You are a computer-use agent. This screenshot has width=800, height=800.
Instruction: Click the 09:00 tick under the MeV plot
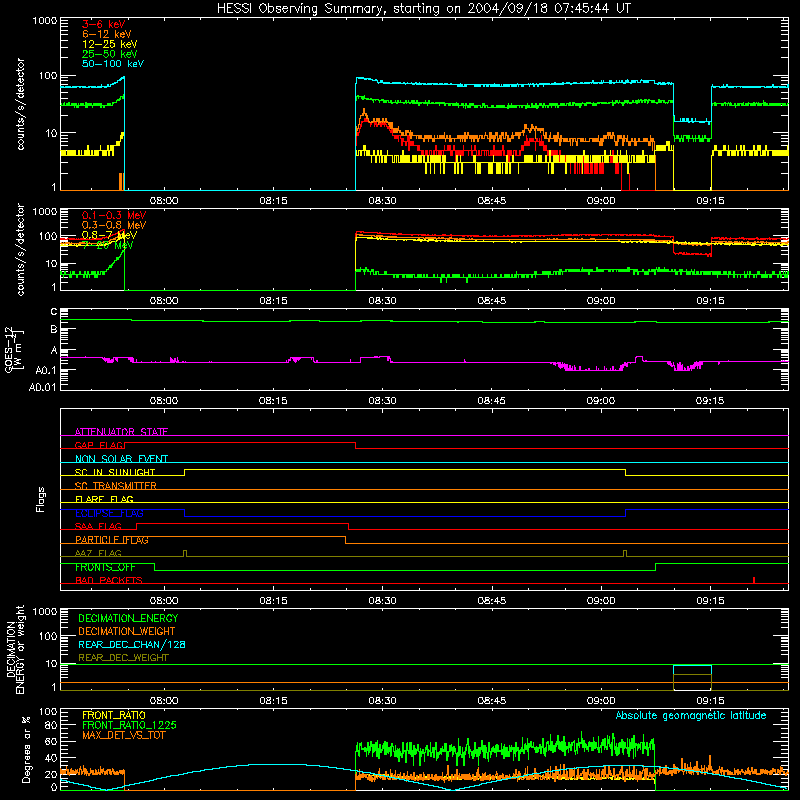click(x=601, y=301)
